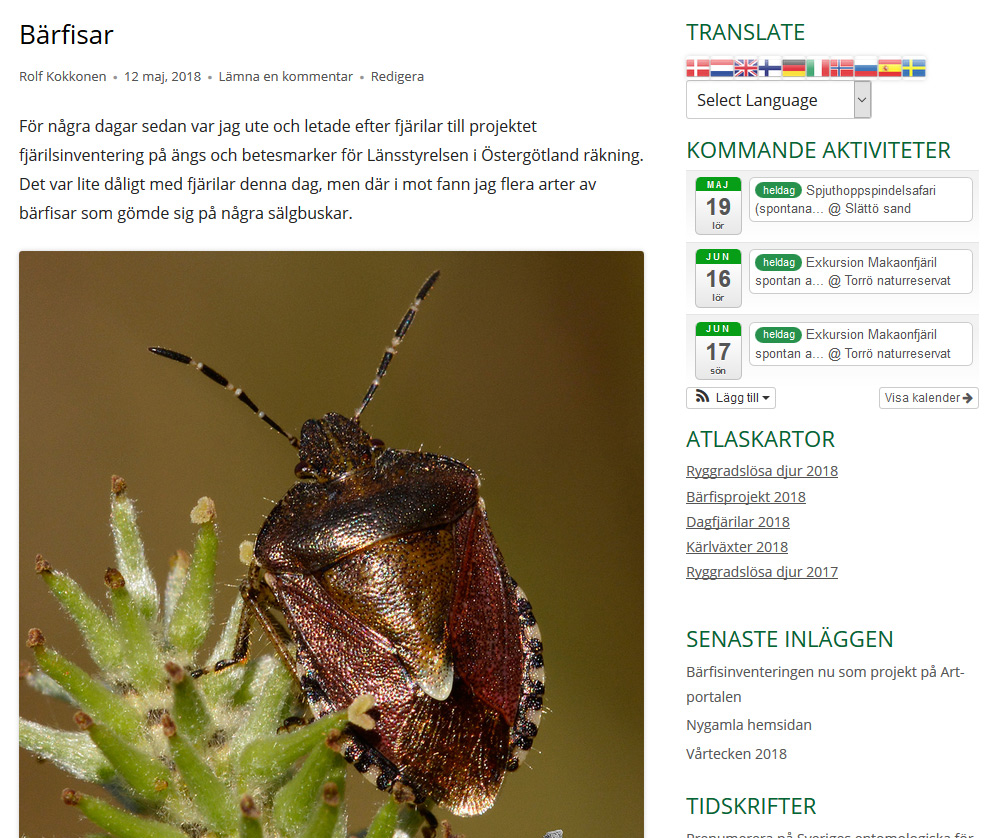Open author Rolf Kokkonen's page

[x=62, y=77]
